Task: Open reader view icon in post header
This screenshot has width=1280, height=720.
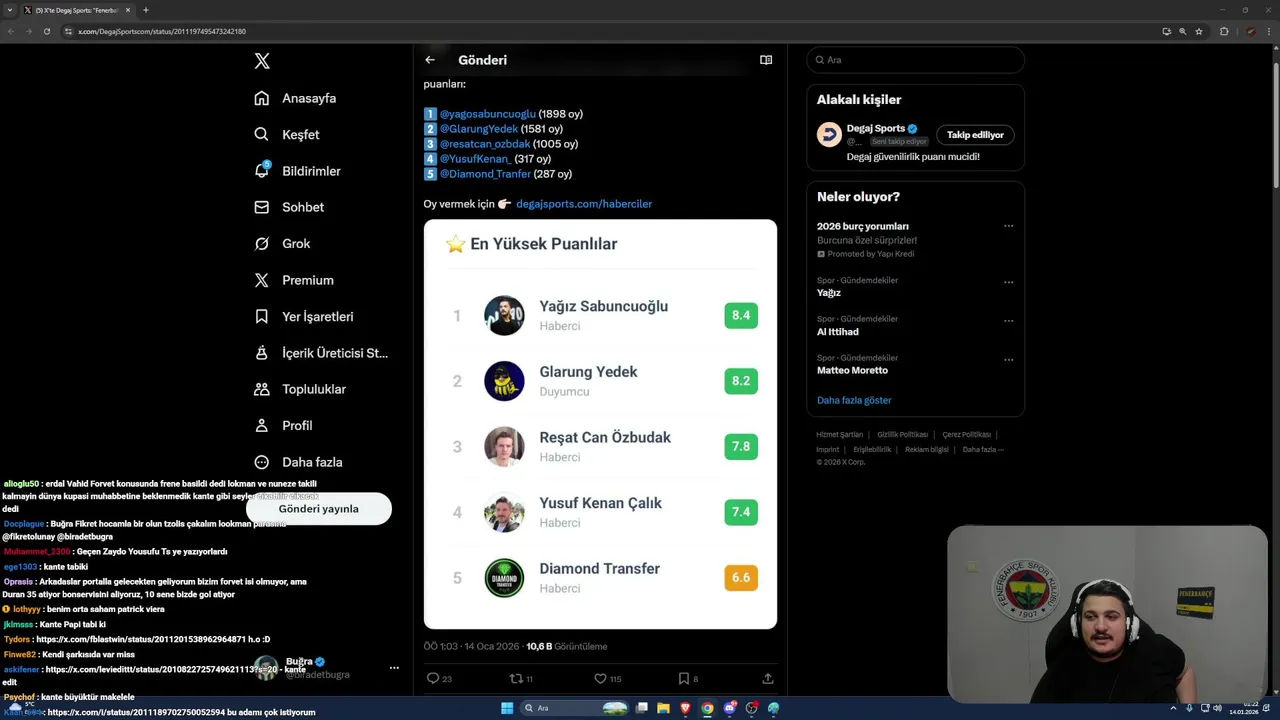Action: [x=766, y=60]
